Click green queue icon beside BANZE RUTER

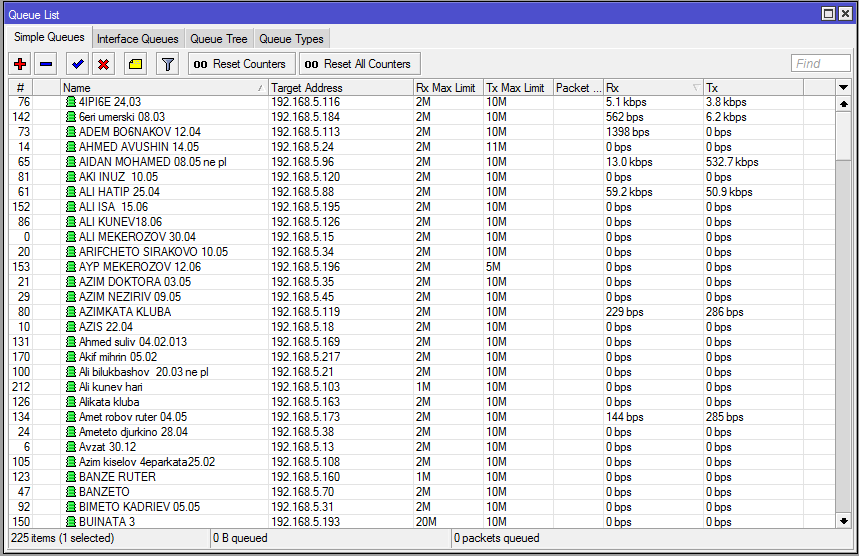click(70, 477)
